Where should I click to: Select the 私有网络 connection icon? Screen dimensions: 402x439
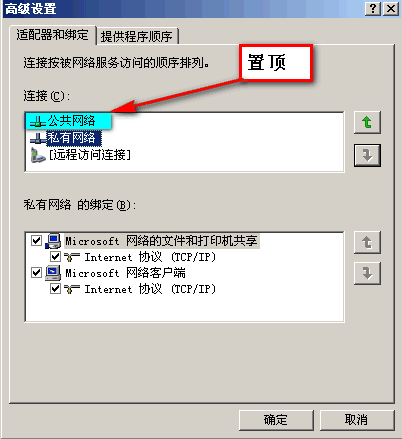click(38, 138)
